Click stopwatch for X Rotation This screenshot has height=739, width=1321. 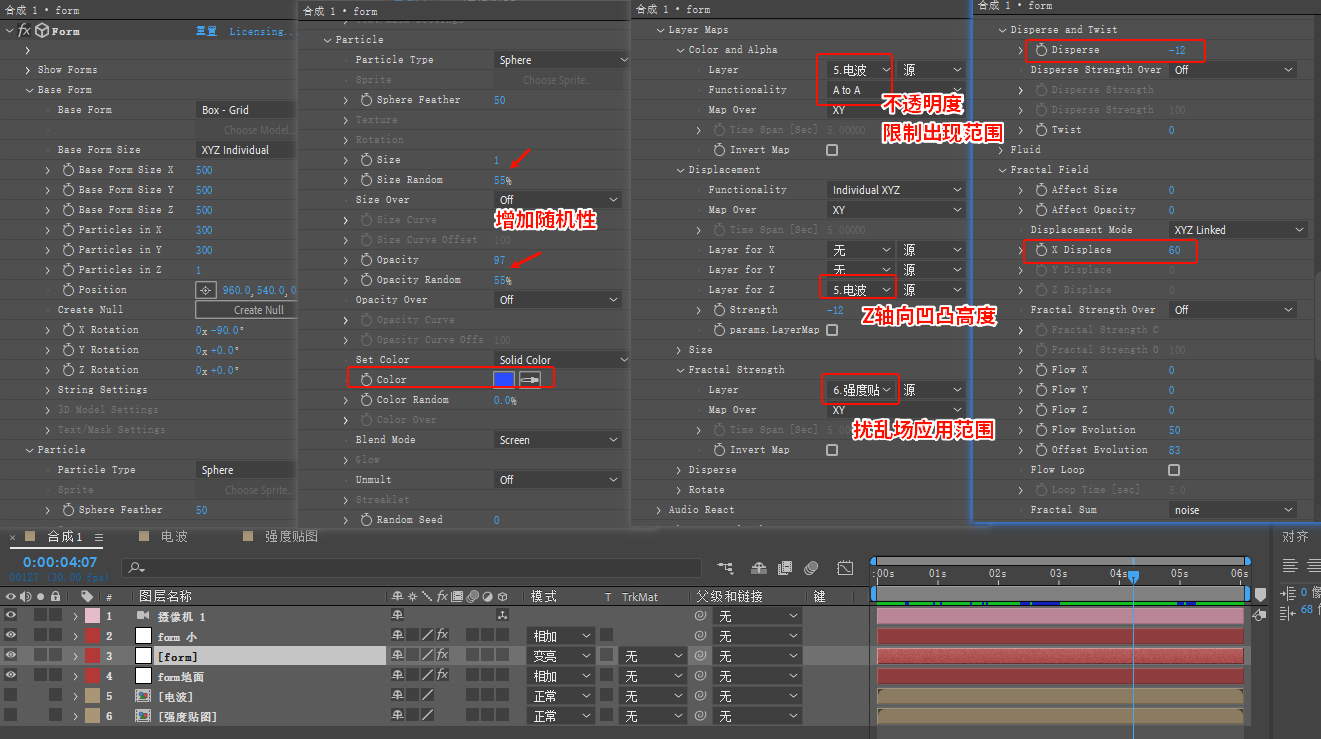pos(68,330)
